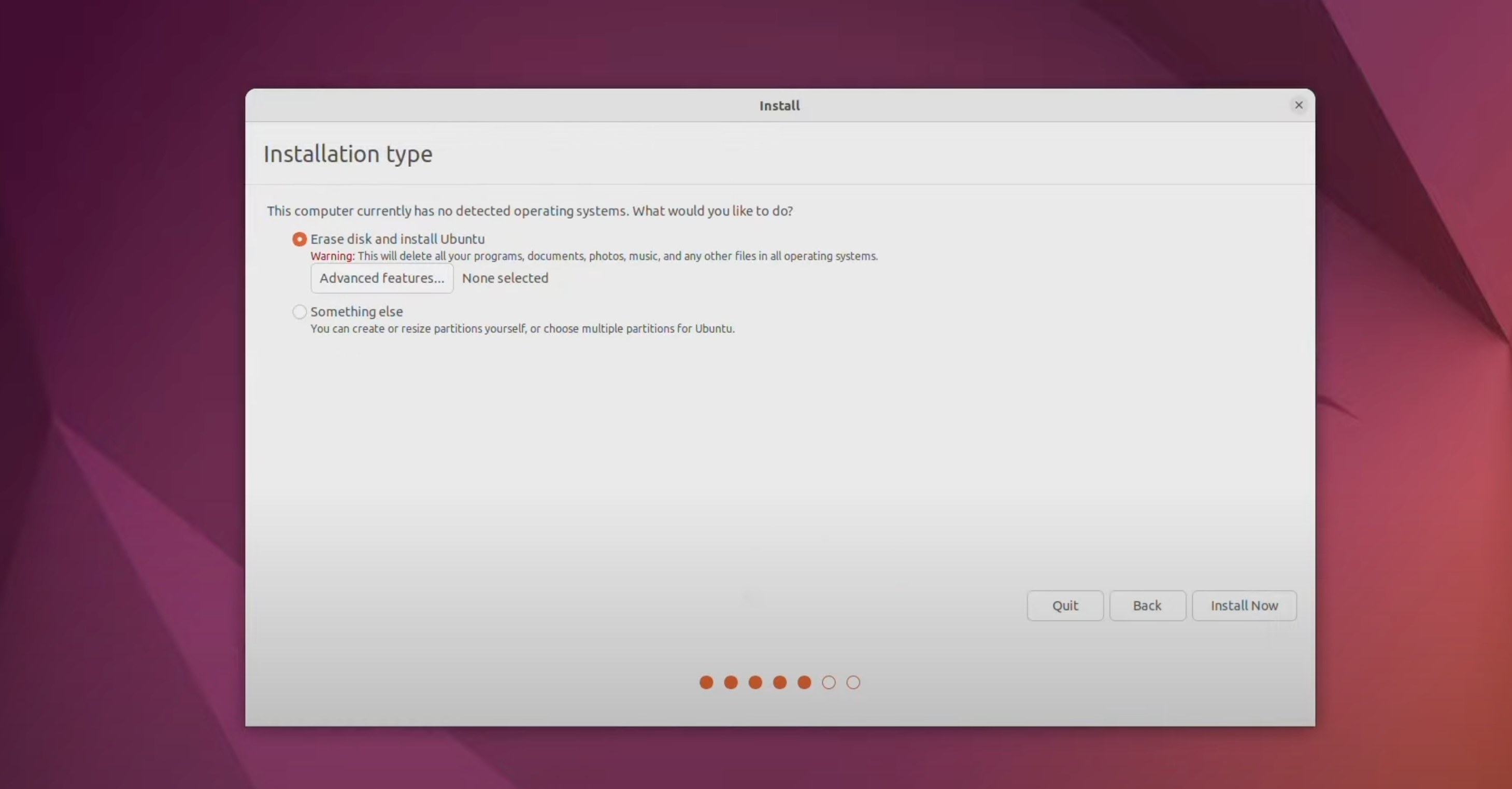Click the Installation type heading

[x=348, y=154]
